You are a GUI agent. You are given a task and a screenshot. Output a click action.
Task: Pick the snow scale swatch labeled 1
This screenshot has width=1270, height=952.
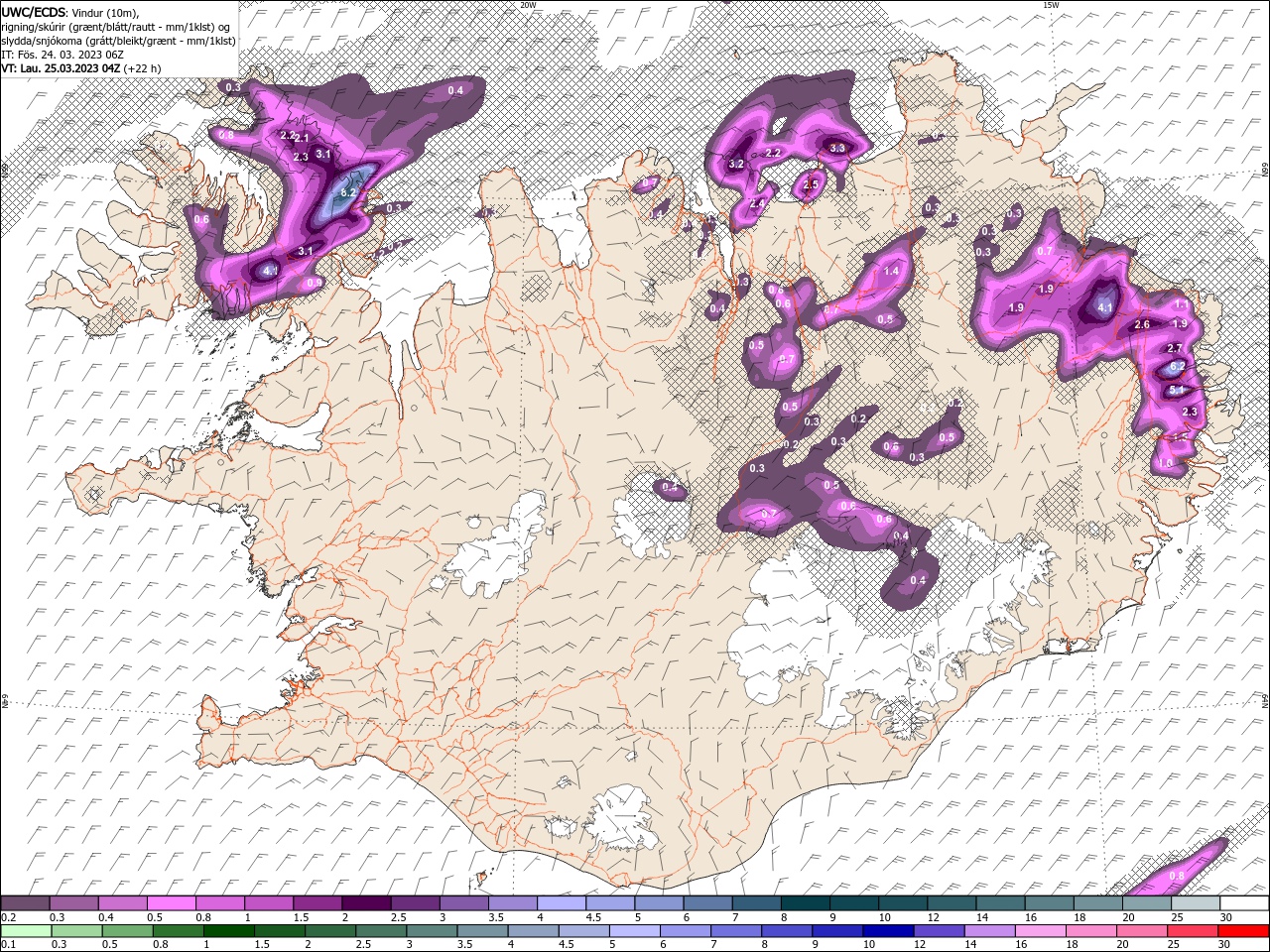[x=268, y=903]
